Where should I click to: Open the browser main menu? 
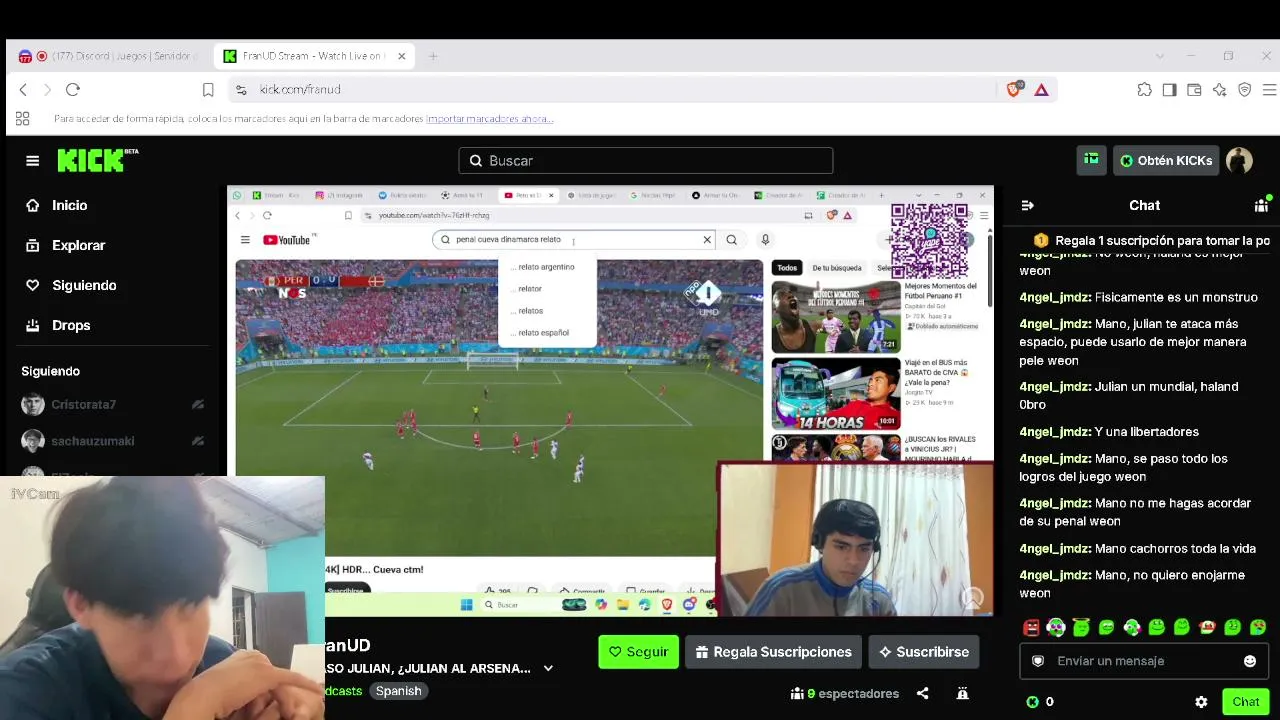tap(1269, 90)
